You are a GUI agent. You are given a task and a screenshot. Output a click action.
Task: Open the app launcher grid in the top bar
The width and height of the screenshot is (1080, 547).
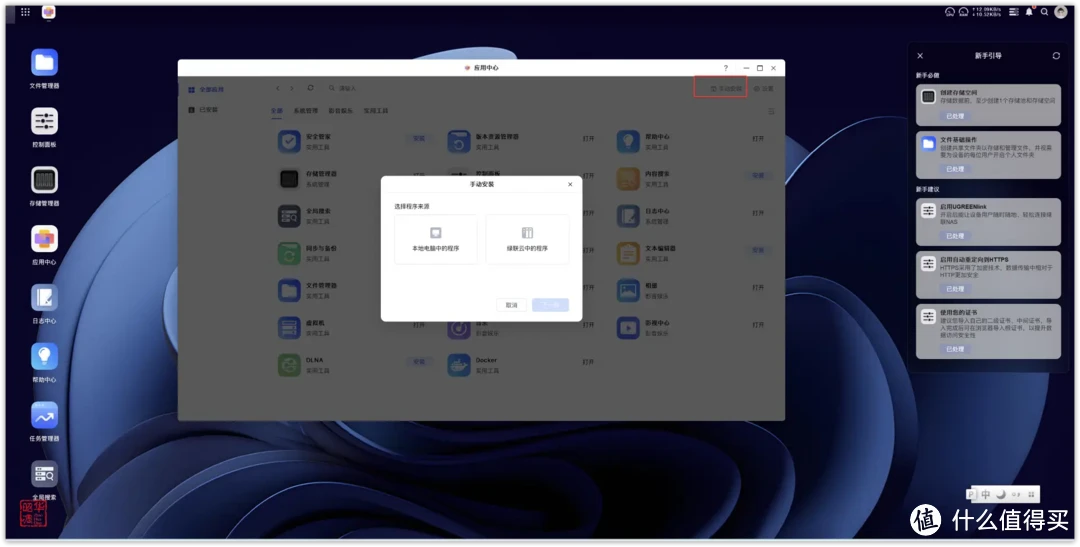pos(25,12)
